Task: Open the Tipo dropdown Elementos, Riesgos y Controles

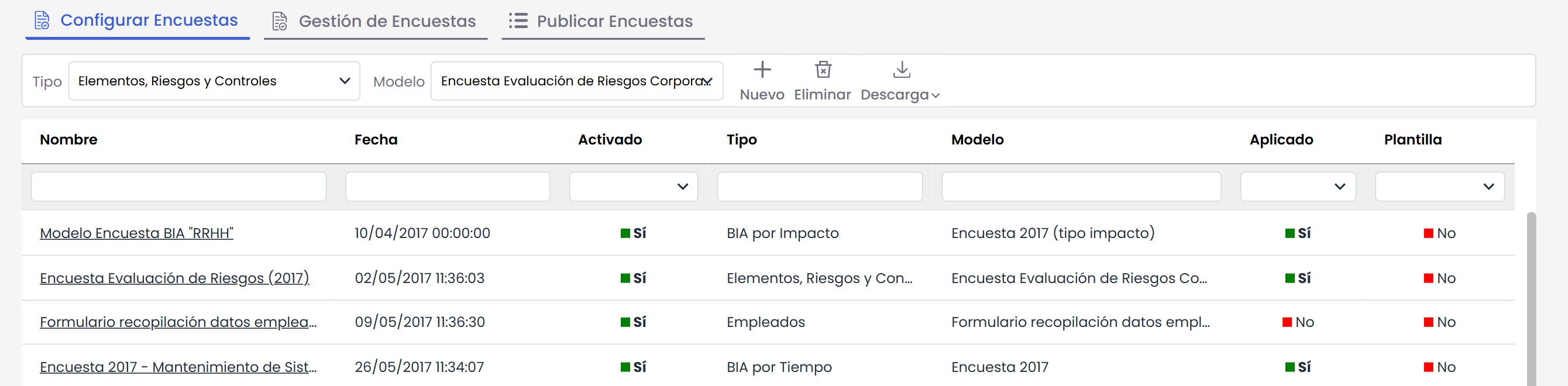Action: (x=214, y=81)
